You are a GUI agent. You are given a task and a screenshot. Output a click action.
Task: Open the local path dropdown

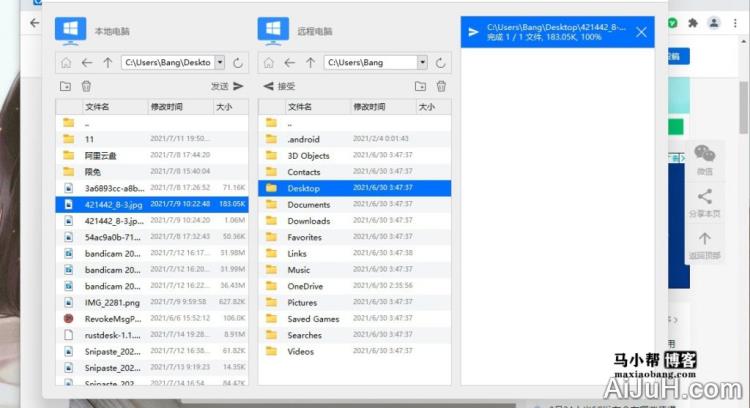tap(219, 63)
